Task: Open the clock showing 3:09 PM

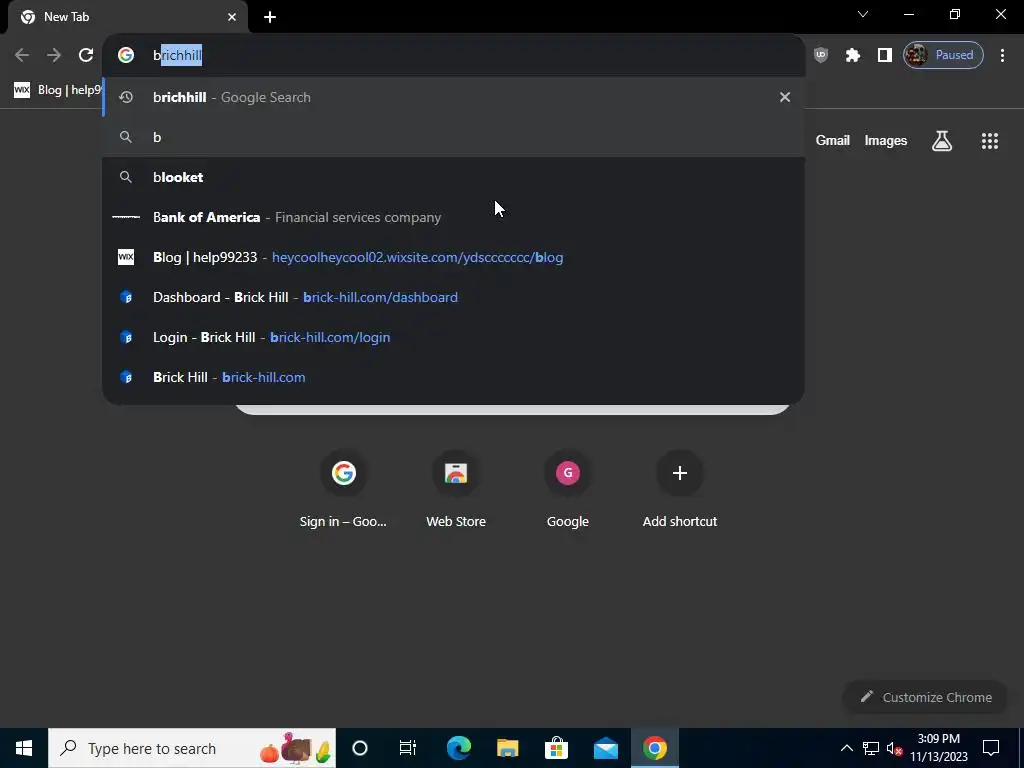Action: point(939,748)
